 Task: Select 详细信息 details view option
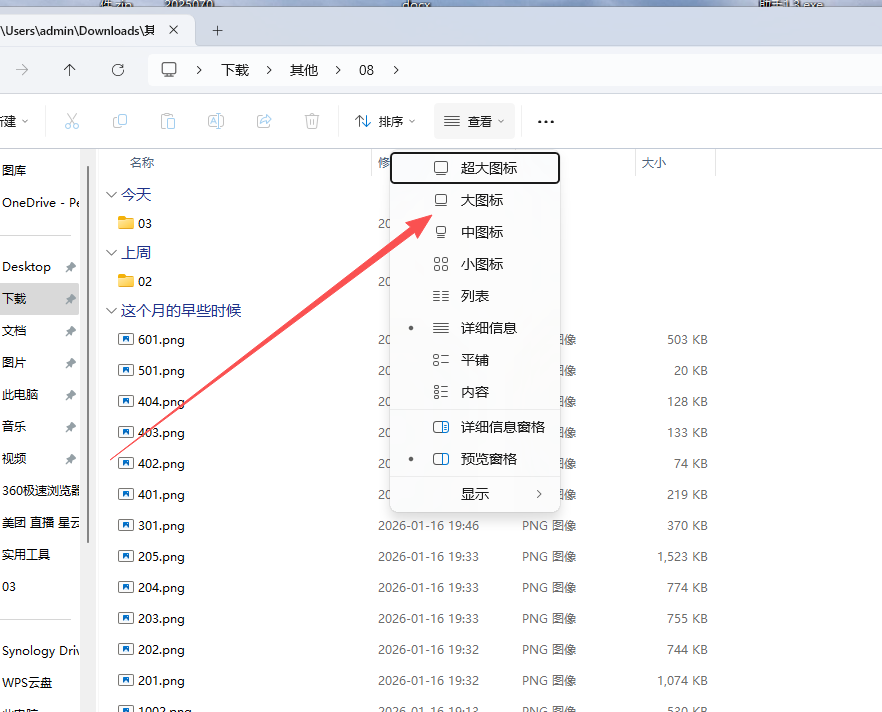tap(488, 328)
